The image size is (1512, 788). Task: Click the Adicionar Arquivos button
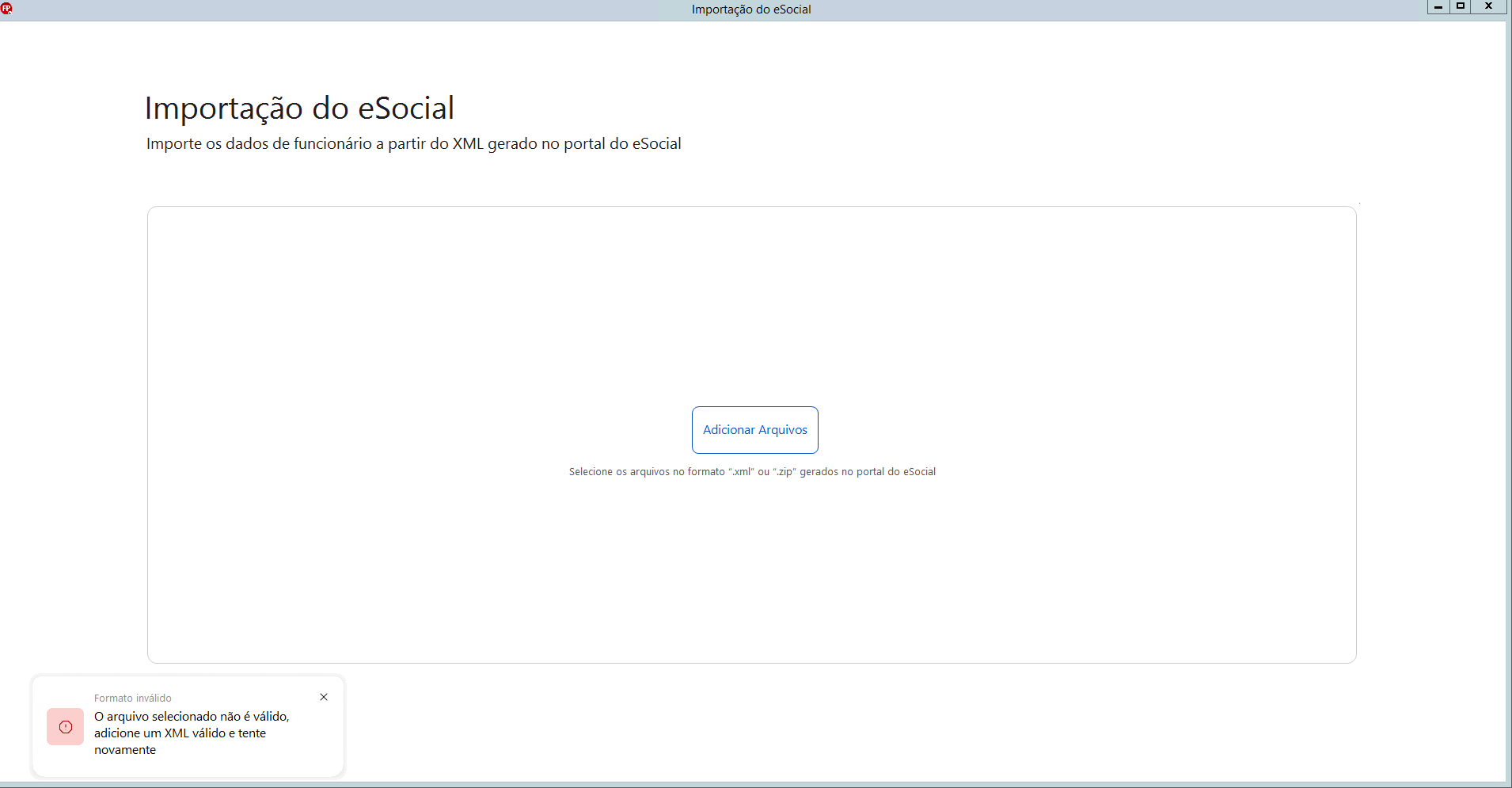tap(755, 430)
